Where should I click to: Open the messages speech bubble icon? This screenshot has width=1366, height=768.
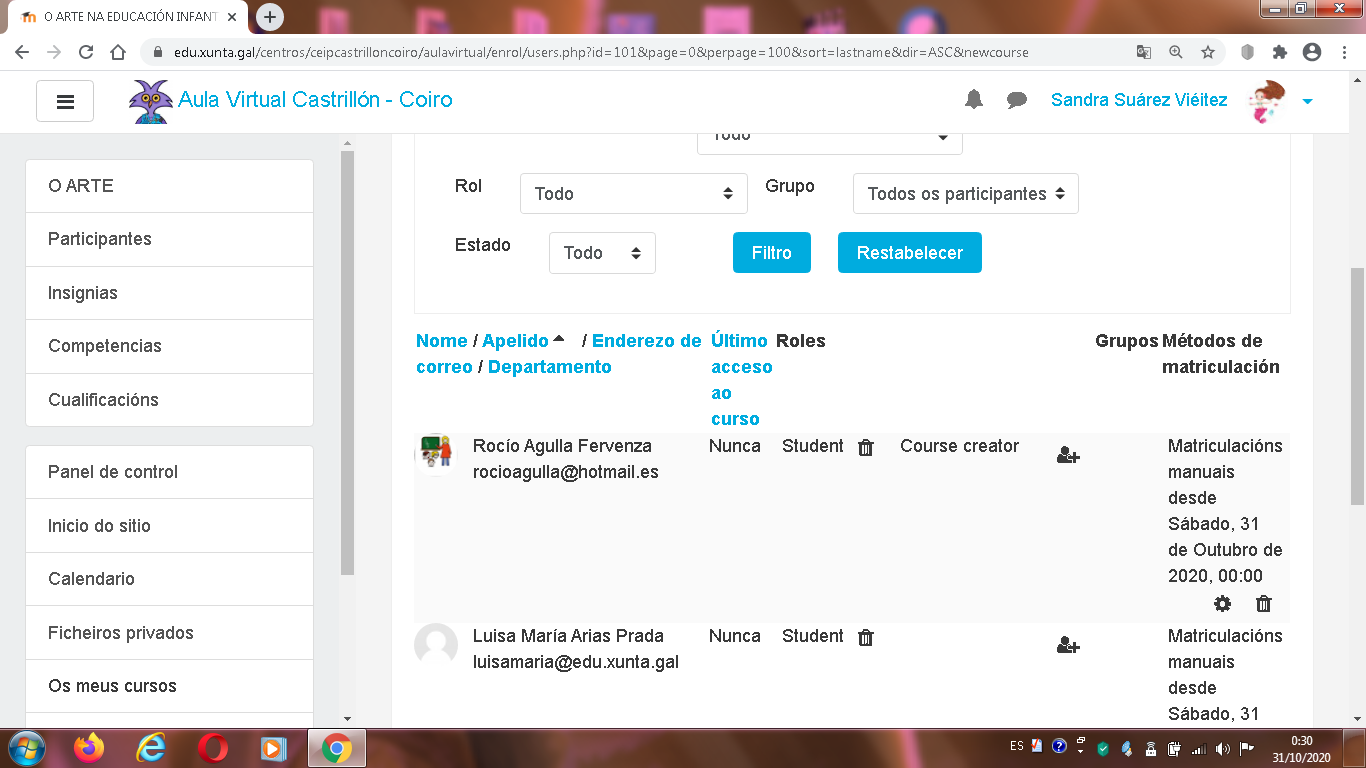pyautogui.click(x=1017, y=100)
